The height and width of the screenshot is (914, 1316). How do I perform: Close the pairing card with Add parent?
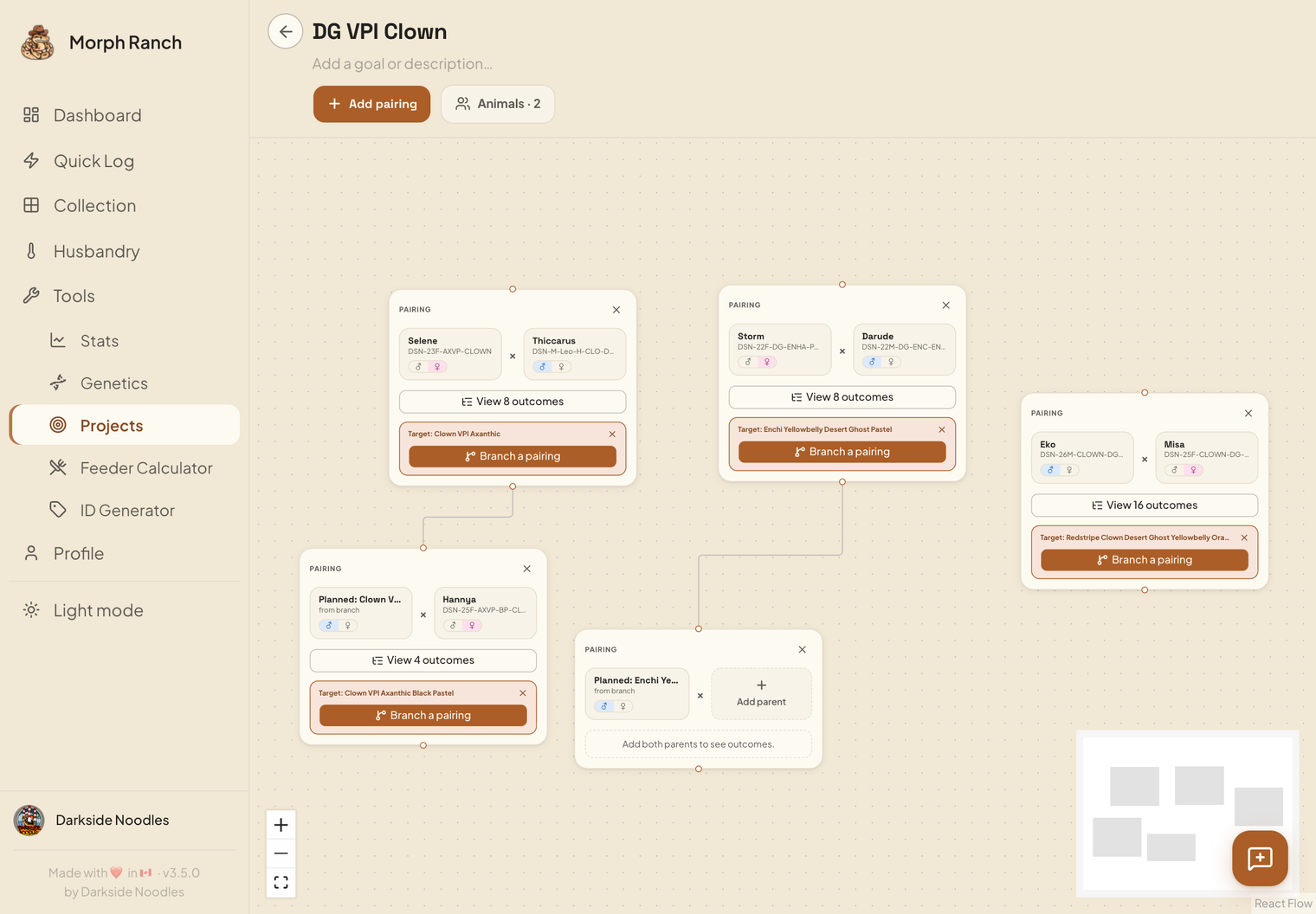tap(803, 649)
